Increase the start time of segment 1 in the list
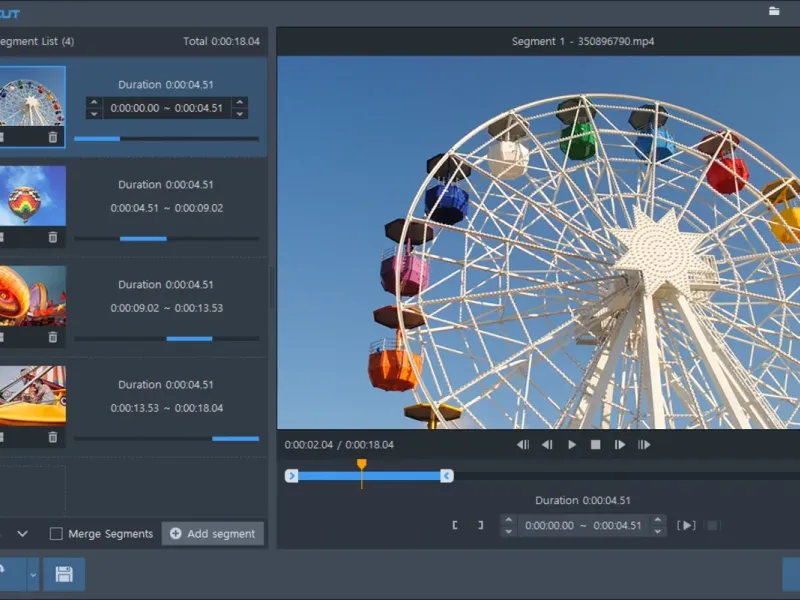 point(93,102)
